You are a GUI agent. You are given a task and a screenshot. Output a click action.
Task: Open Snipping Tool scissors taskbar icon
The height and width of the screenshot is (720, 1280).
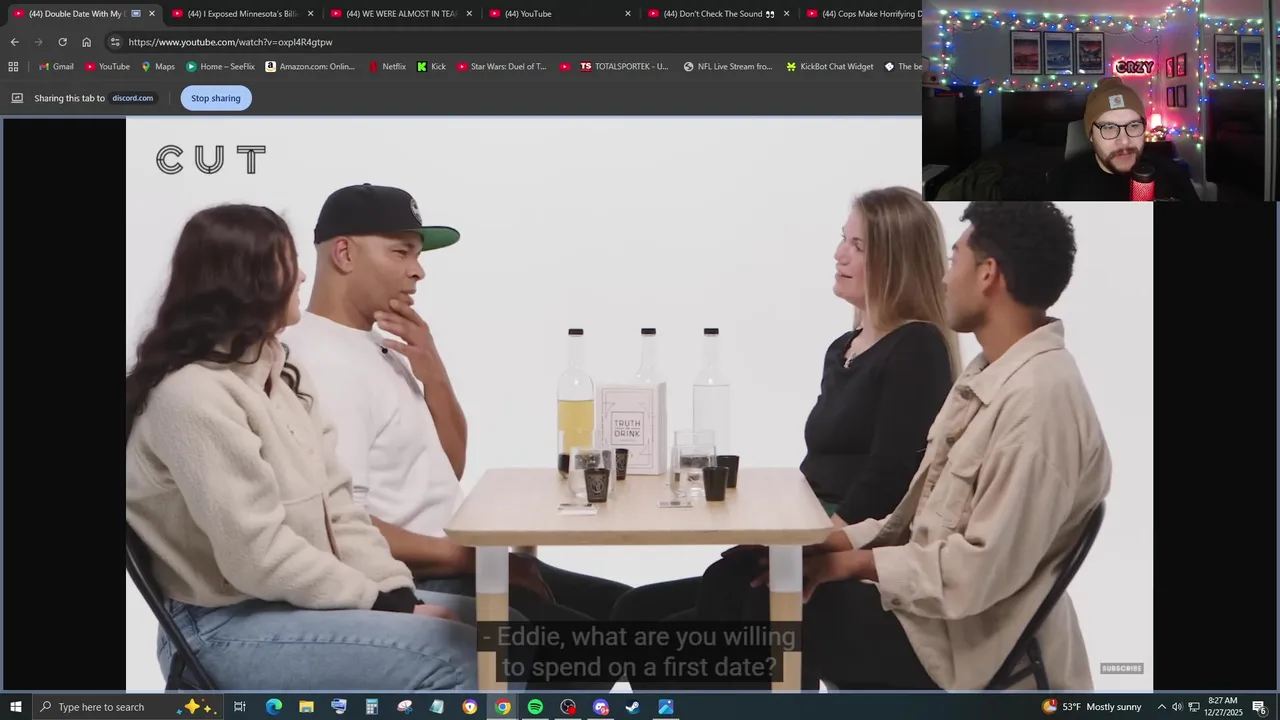click(404, 707)
